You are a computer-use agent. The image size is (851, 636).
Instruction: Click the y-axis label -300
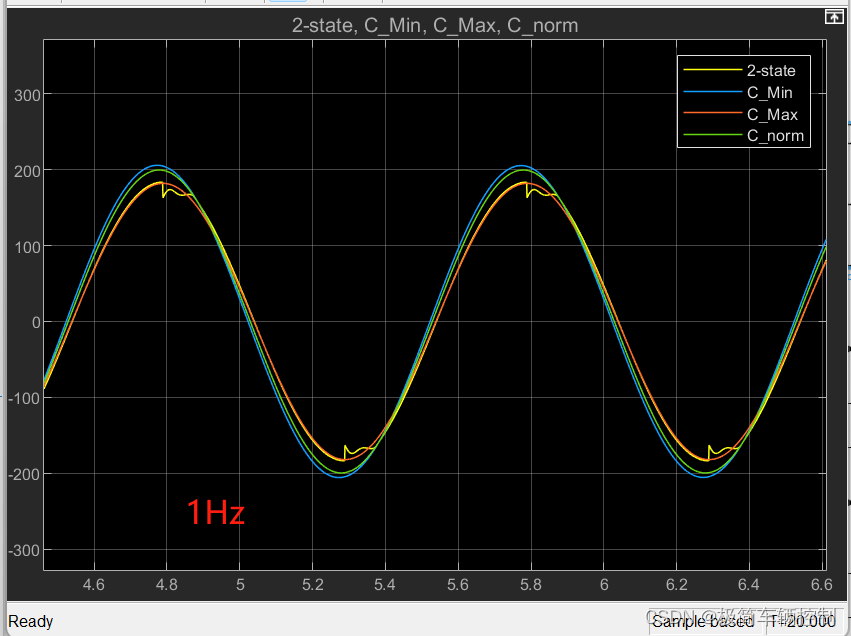click(25, 551)
